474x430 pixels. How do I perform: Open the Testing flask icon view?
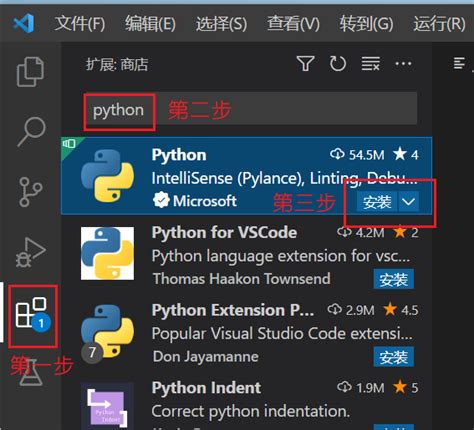pyautogui.click(x=31, y=372)
